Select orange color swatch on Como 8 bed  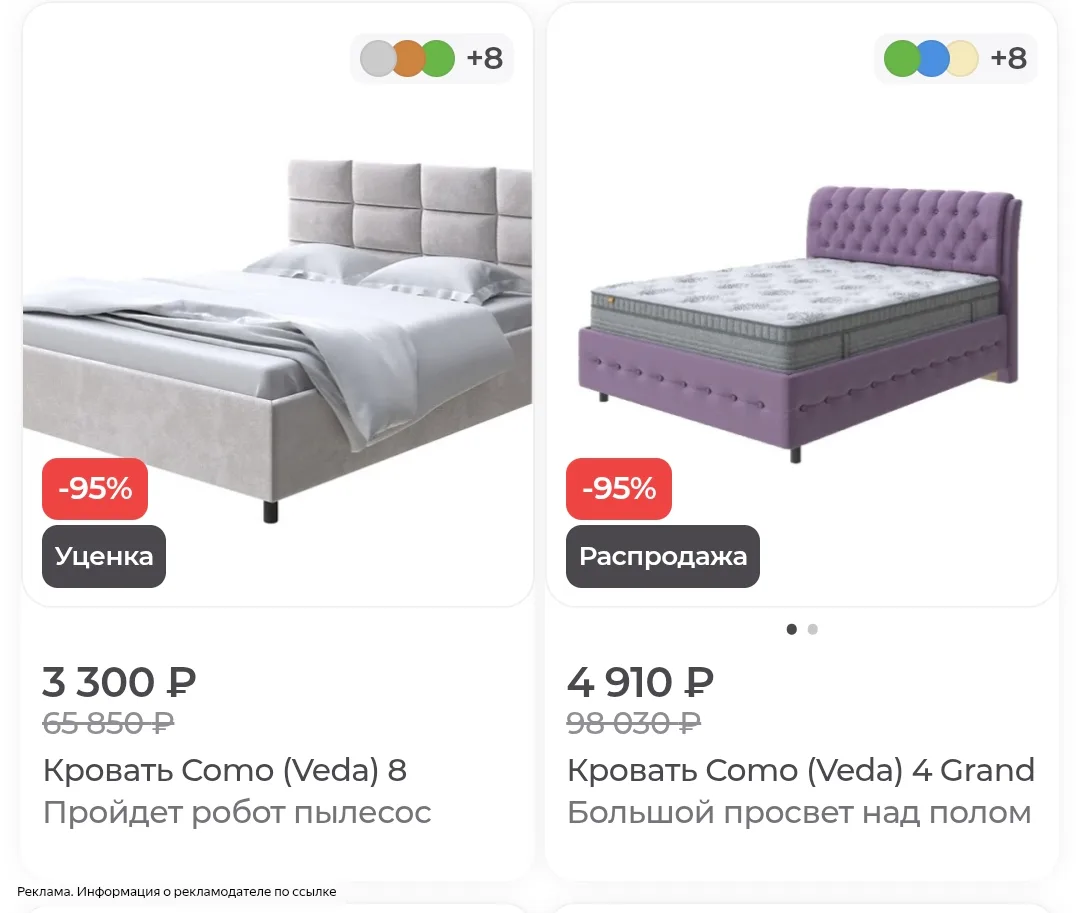[408, 59]
